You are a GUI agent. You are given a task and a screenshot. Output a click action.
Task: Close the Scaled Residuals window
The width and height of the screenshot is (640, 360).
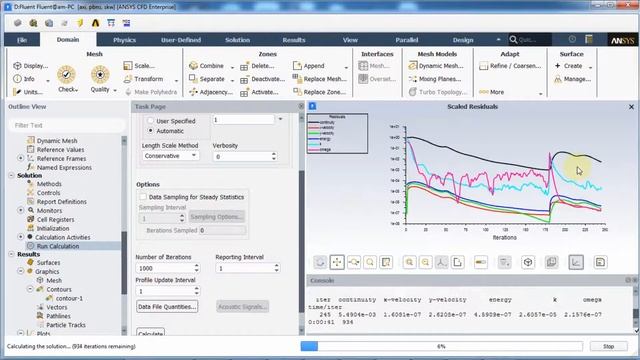tap(631, 107)
